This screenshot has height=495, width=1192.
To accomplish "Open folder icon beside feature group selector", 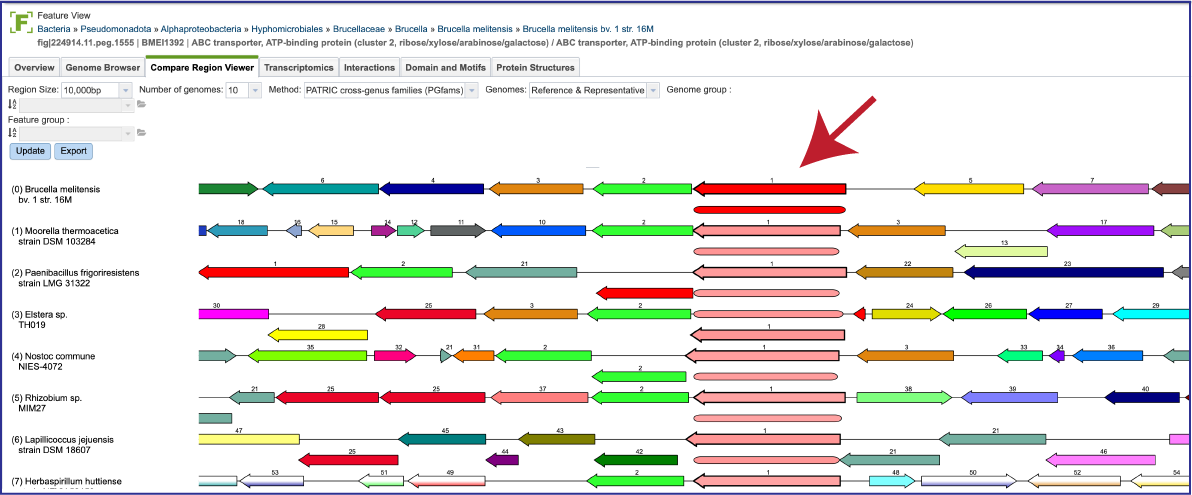I will coord(141,133).
